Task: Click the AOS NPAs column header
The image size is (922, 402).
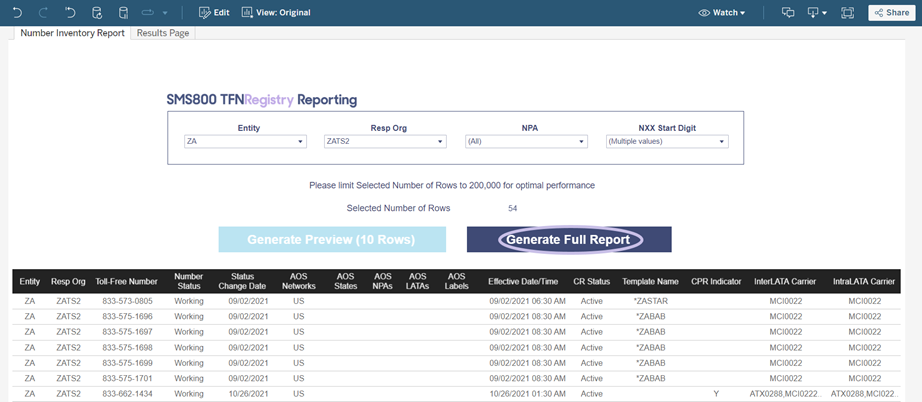Action: pos(383,282)
